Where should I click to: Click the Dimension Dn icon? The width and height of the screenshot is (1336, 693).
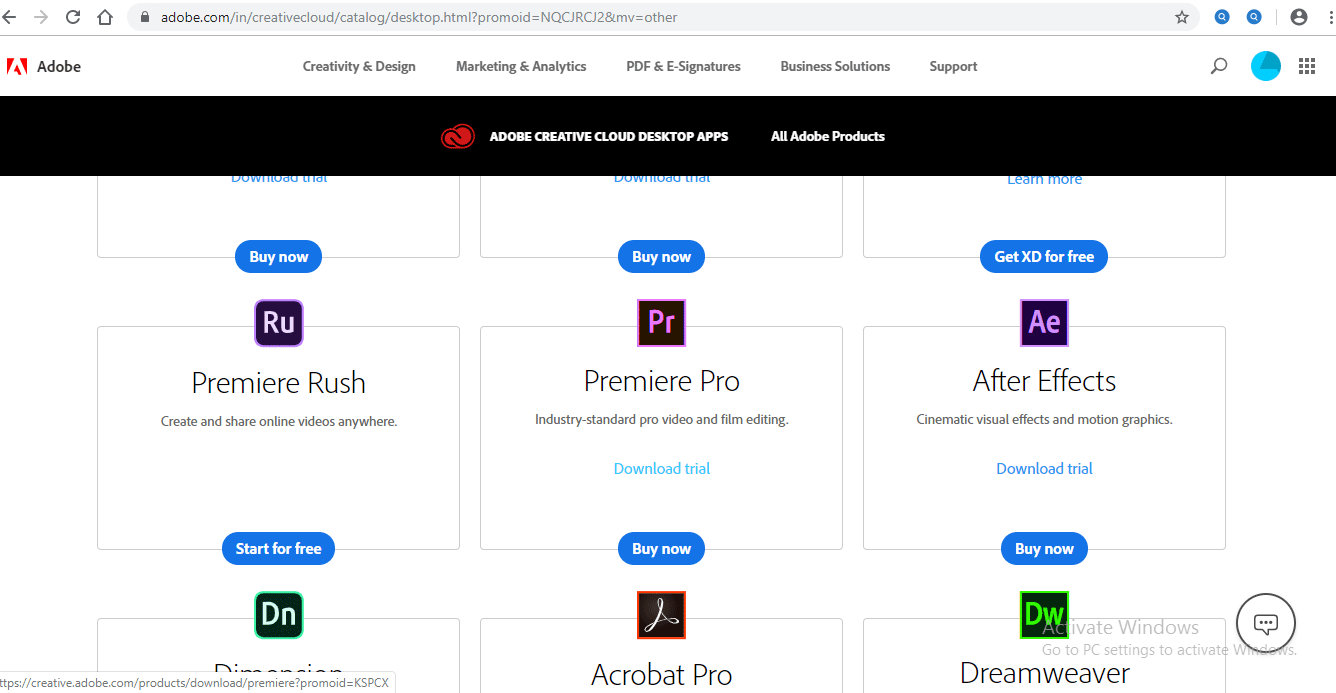279,615
